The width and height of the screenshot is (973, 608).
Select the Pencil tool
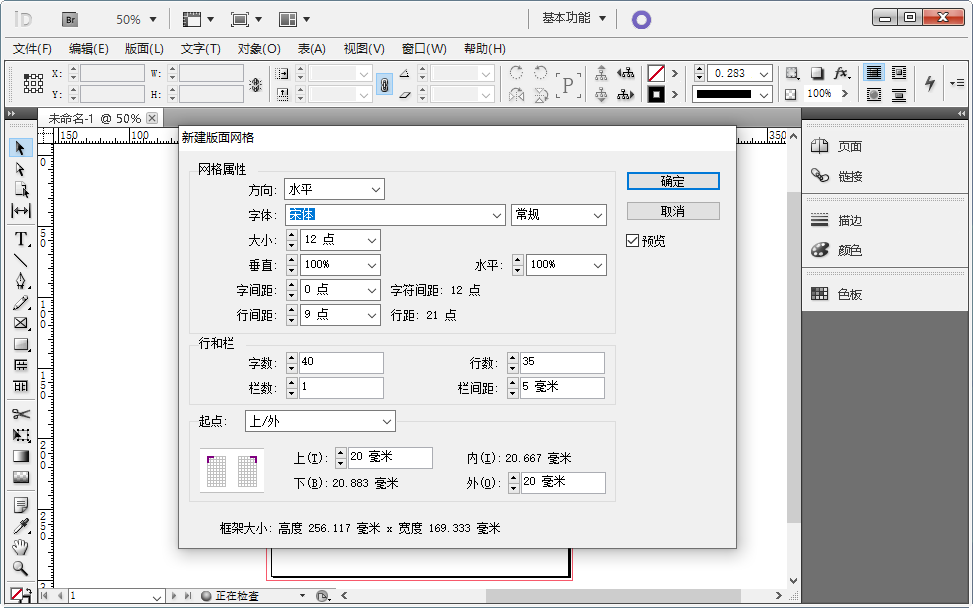[20, 302]
